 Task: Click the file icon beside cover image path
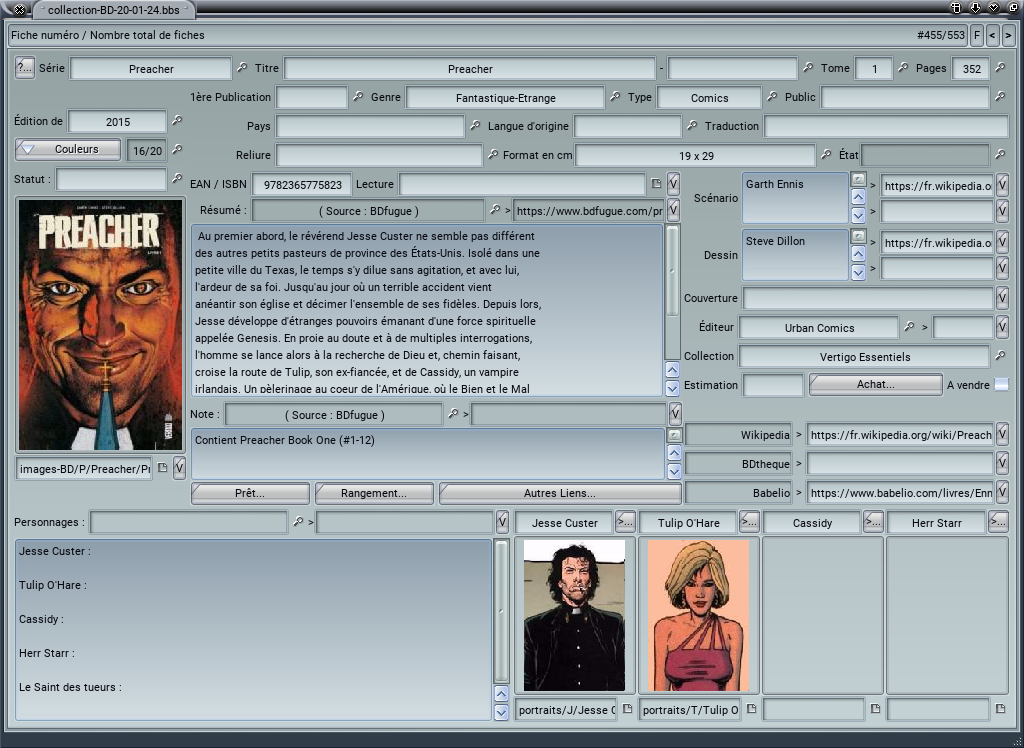(163, 468)
